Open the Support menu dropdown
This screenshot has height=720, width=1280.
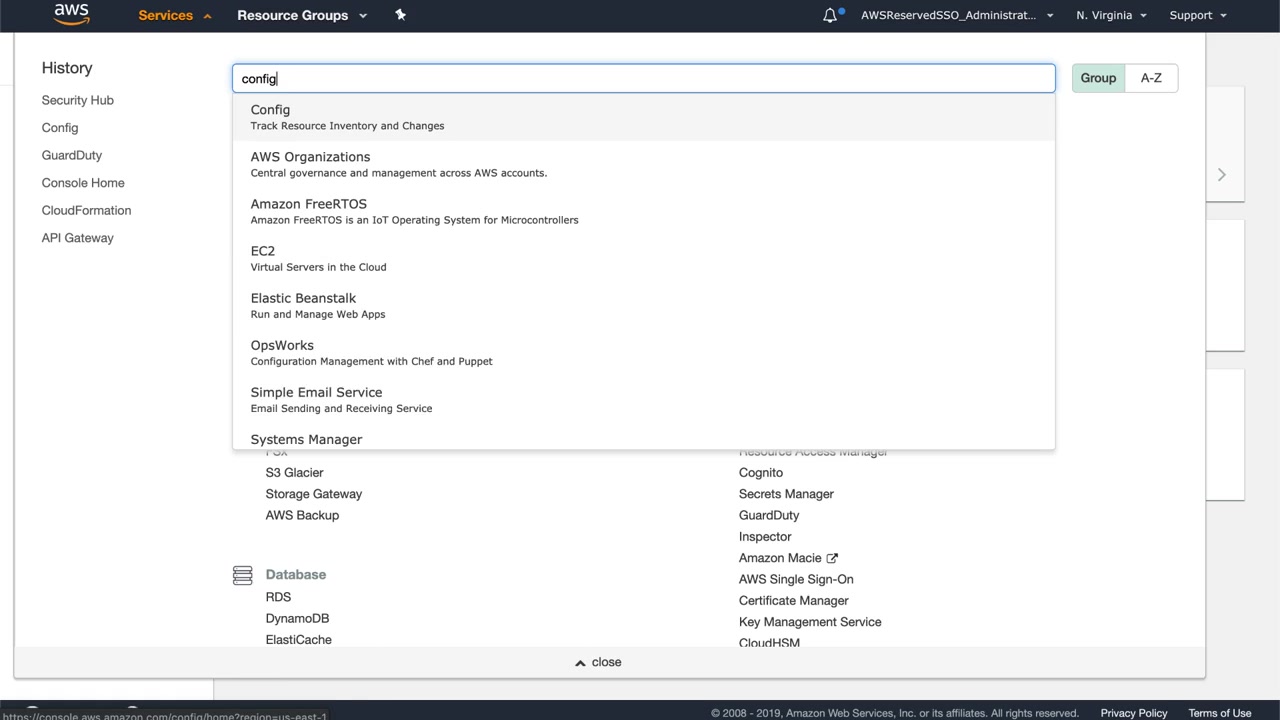tap(1197, 15)
